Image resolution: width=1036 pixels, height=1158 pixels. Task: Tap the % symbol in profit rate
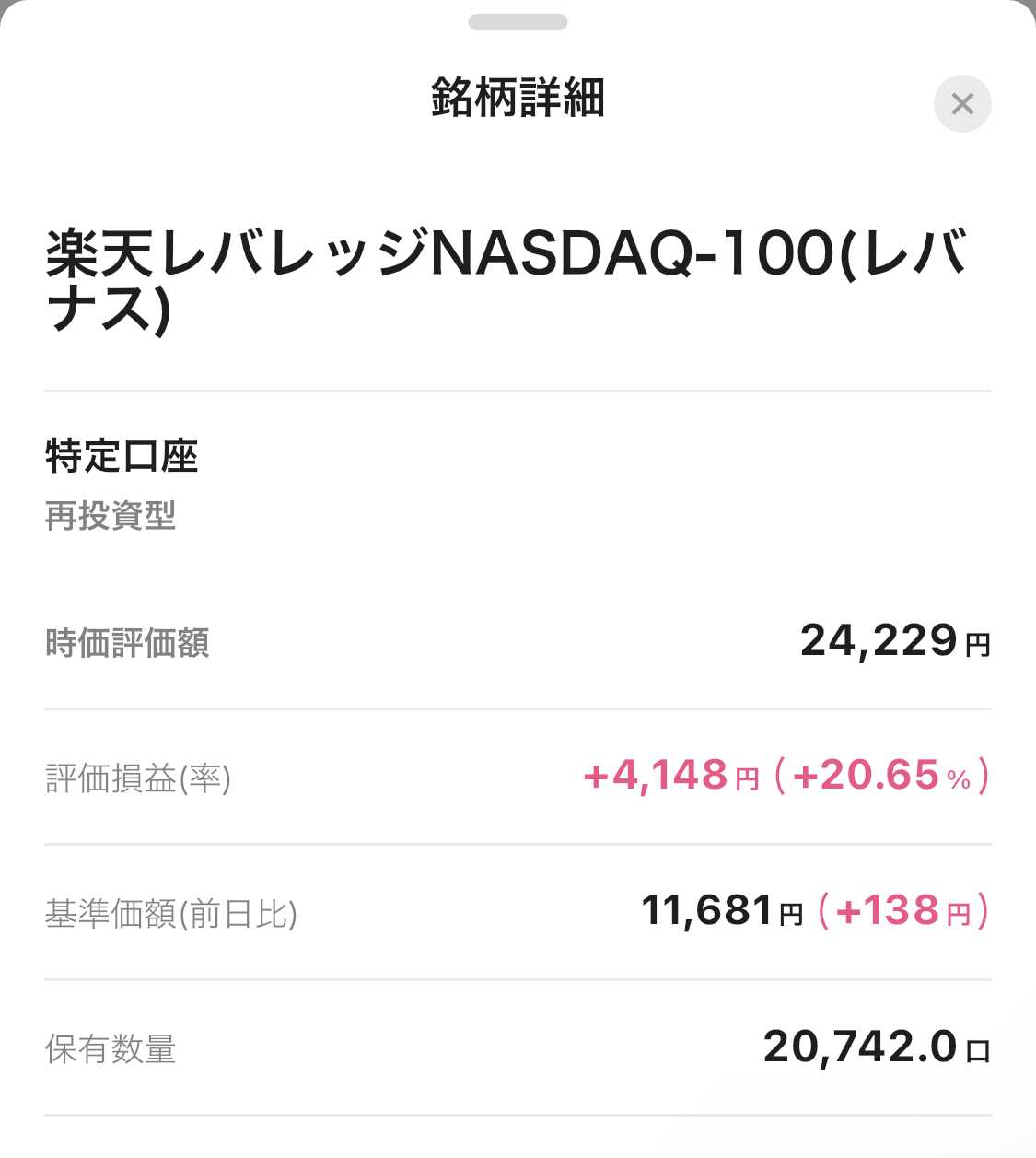point(959,780)
